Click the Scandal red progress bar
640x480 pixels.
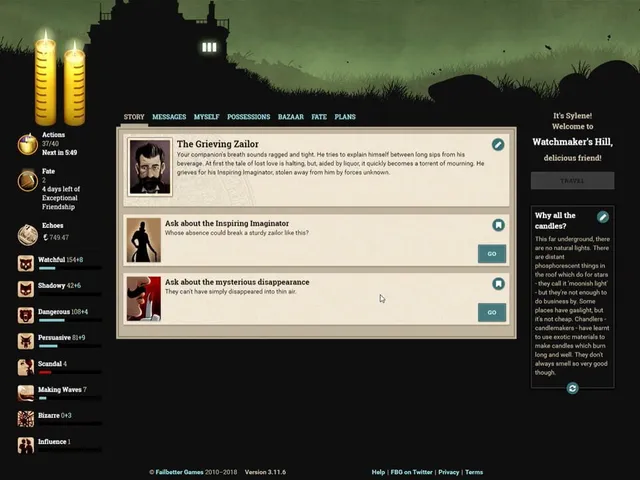coord(70,372)
